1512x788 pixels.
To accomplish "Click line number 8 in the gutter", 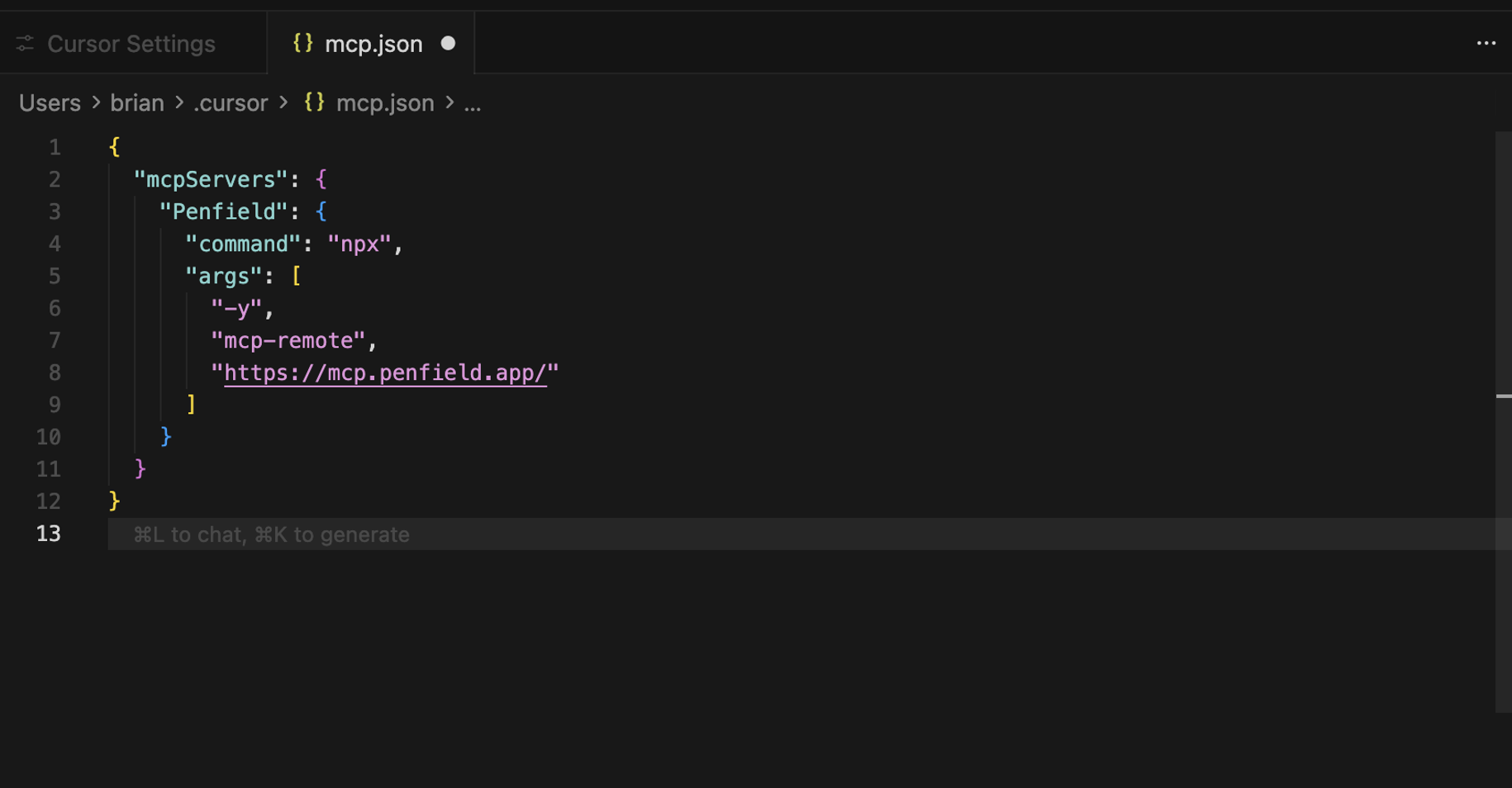I will [x=55, y=373].
